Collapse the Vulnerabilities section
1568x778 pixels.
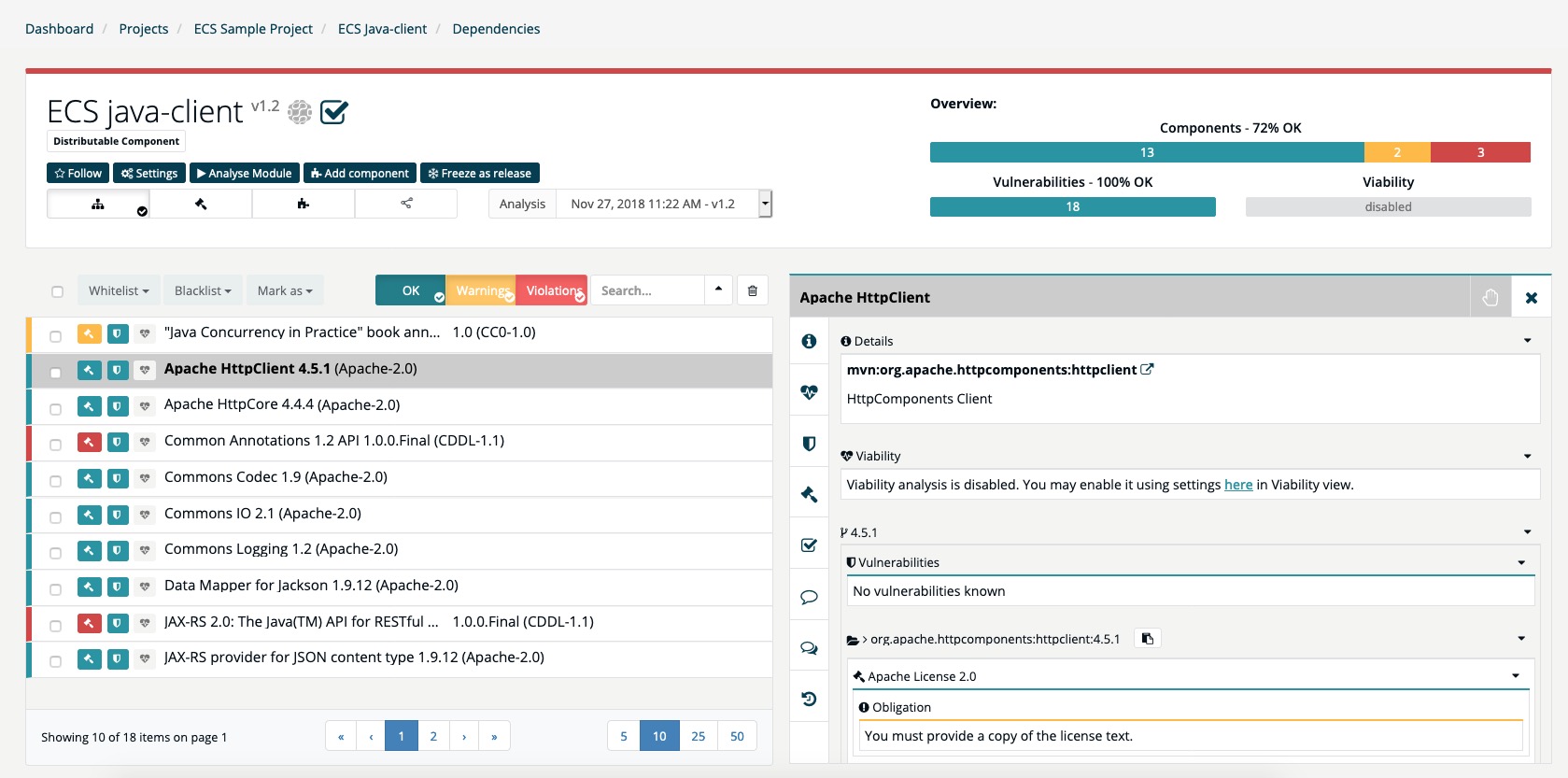pos(1521,562)
